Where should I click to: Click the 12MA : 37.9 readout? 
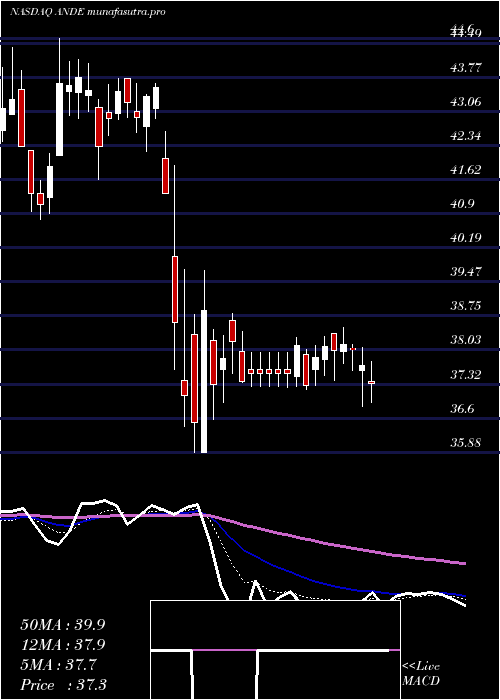point(63,645)
